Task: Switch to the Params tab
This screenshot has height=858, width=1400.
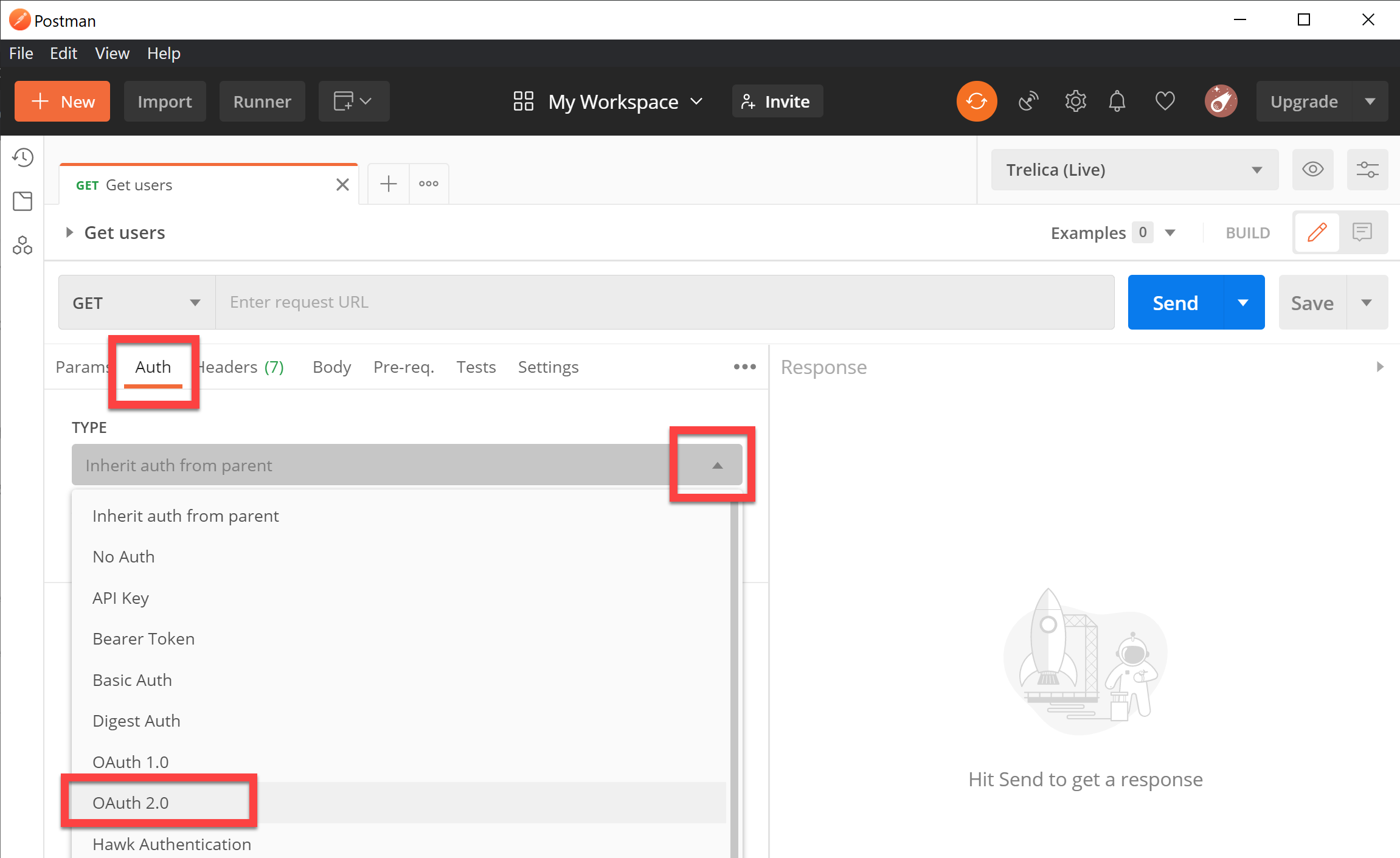Action: (81, 367)
